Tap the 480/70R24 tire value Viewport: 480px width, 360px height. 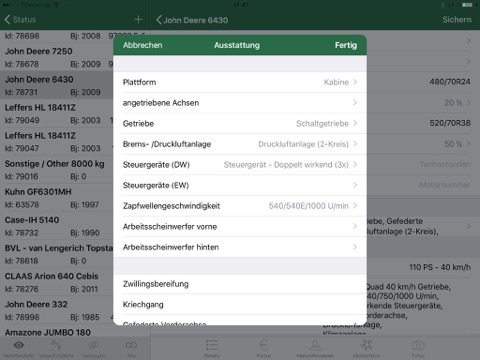(x=450, y=82)
